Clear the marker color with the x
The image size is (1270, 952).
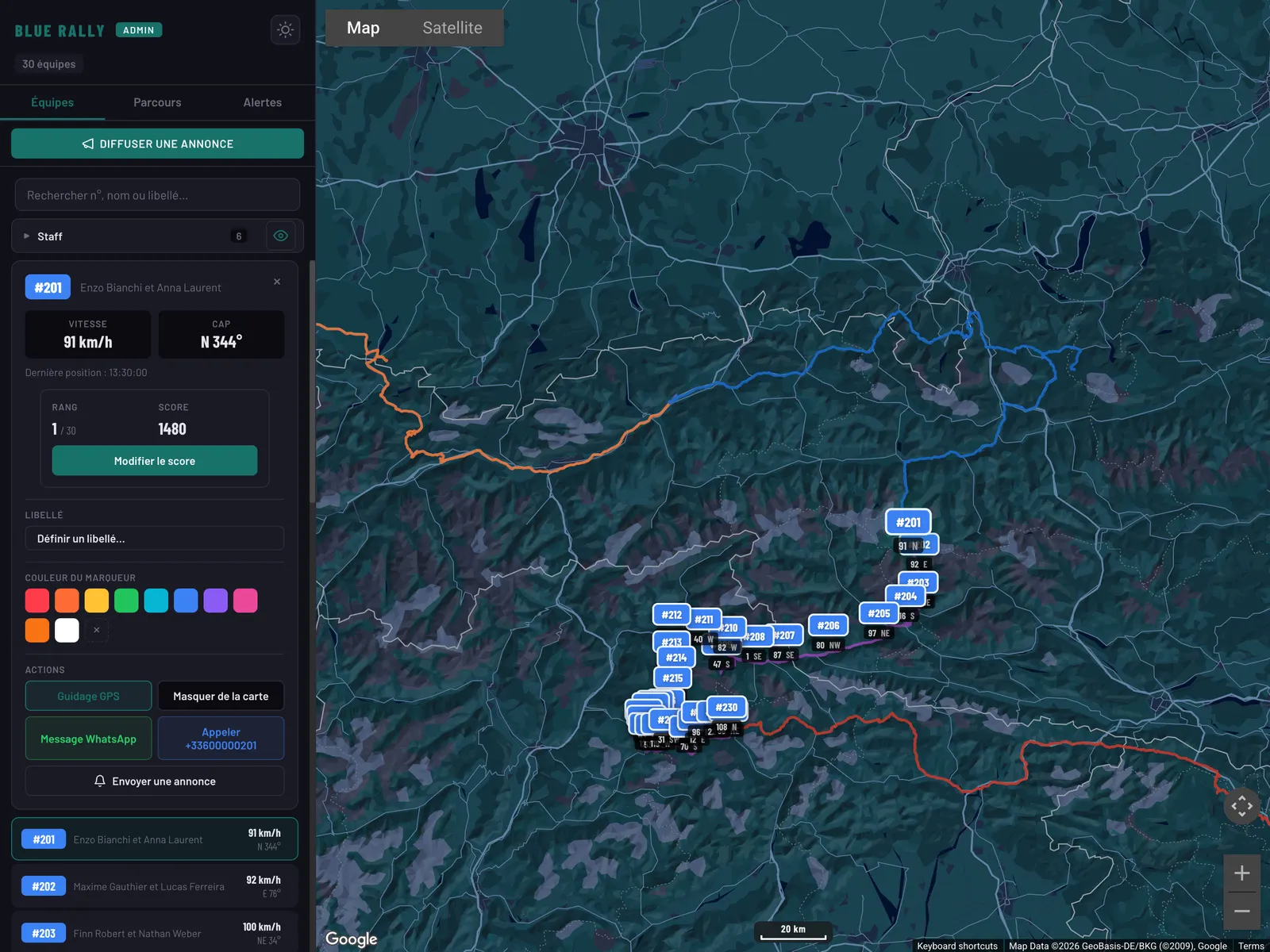(x=97, y=630)
